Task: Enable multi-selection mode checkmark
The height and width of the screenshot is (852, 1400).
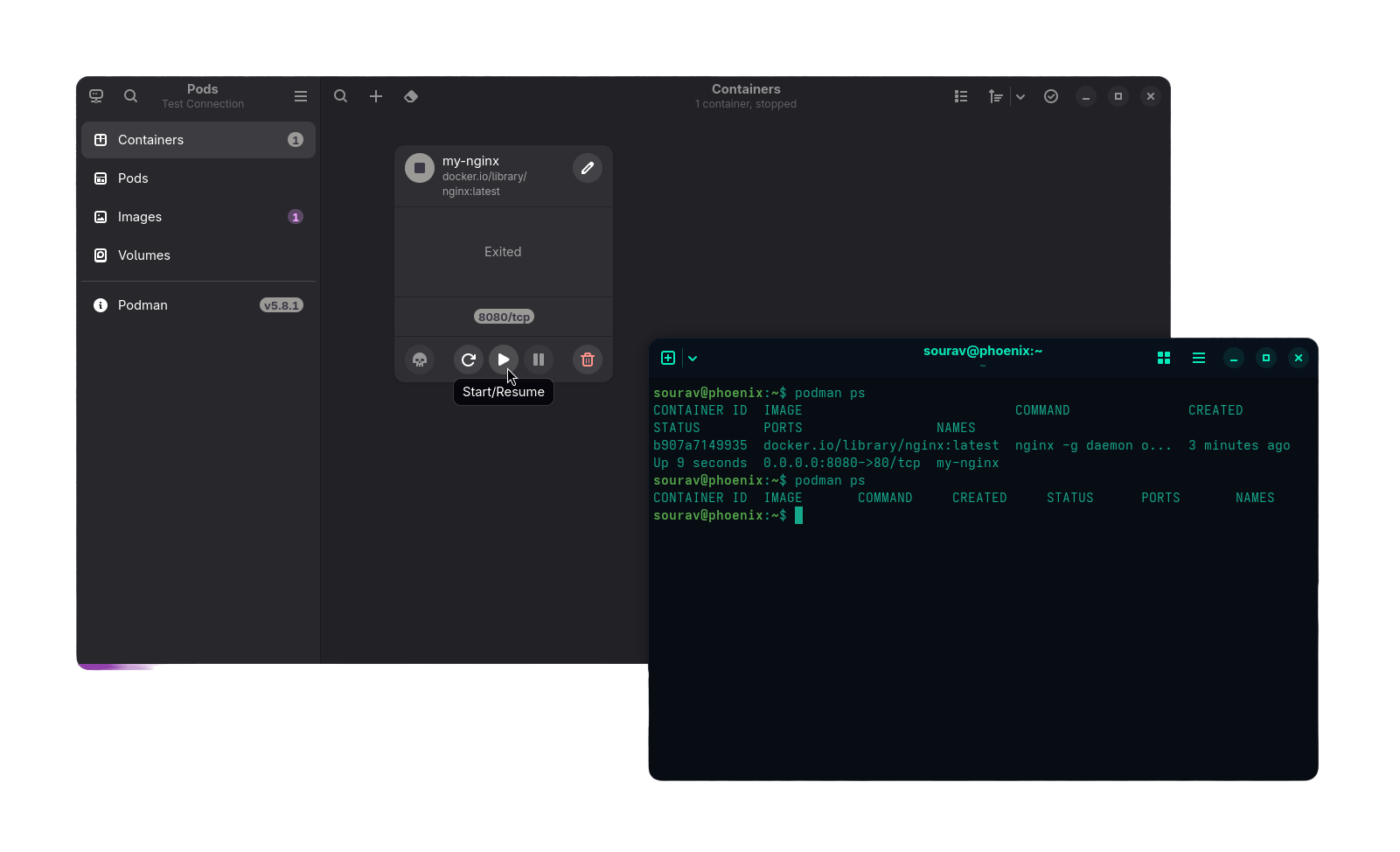Action: click(1051, 96)
